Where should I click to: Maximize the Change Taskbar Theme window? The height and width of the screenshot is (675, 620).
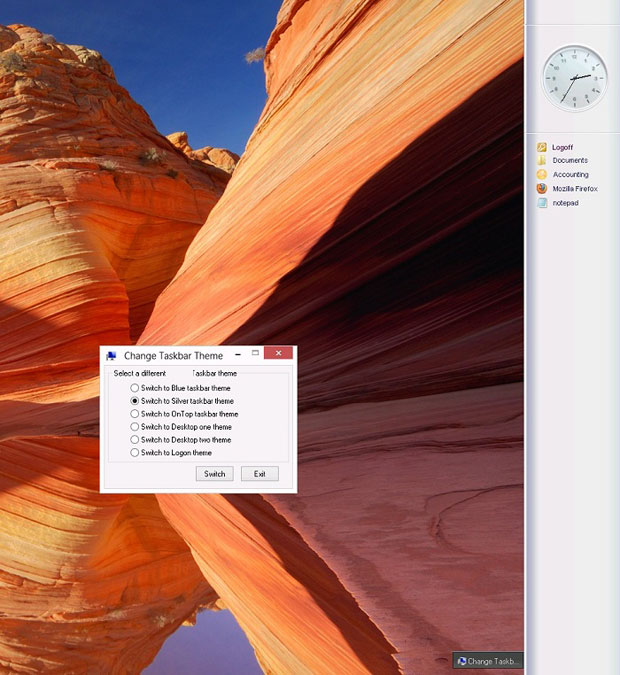click(x=255, y=353)
